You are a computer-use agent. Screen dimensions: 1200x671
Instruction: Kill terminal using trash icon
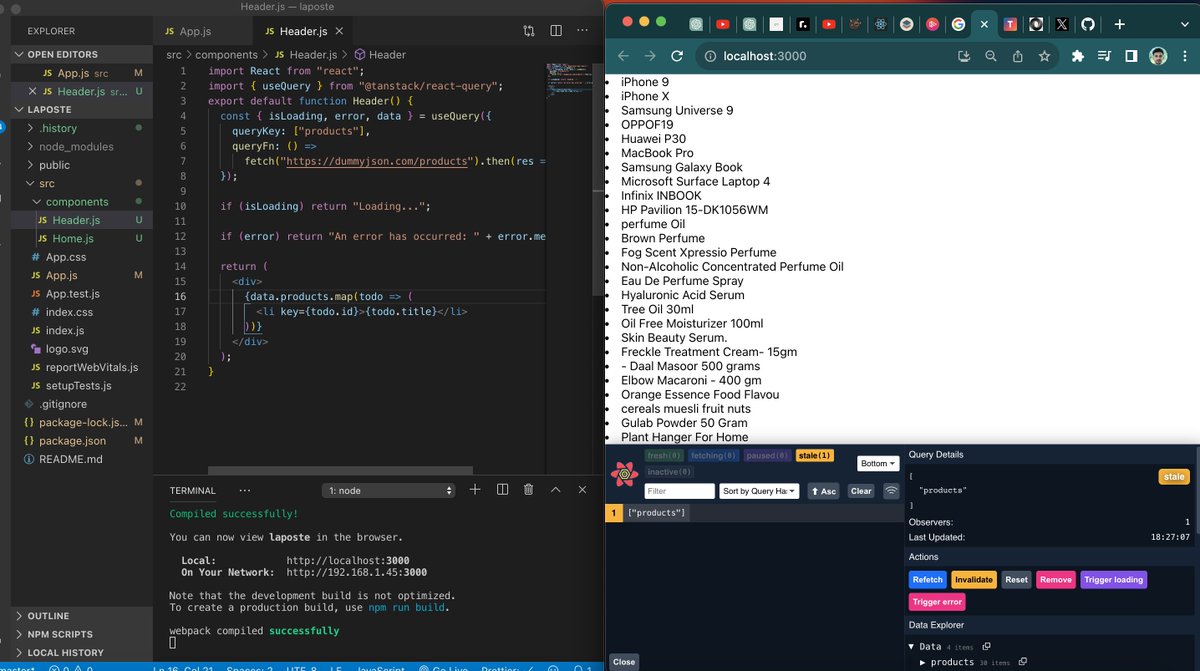pyautogui.click(x=529, y=490)
